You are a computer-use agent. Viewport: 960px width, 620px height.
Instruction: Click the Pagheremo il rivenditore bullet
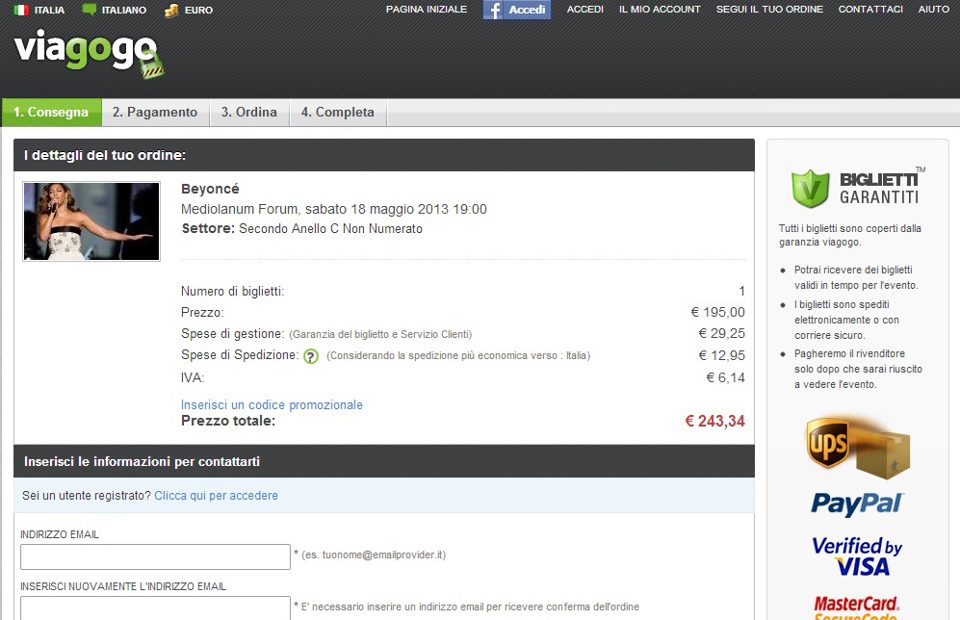[x=858, y=369]
